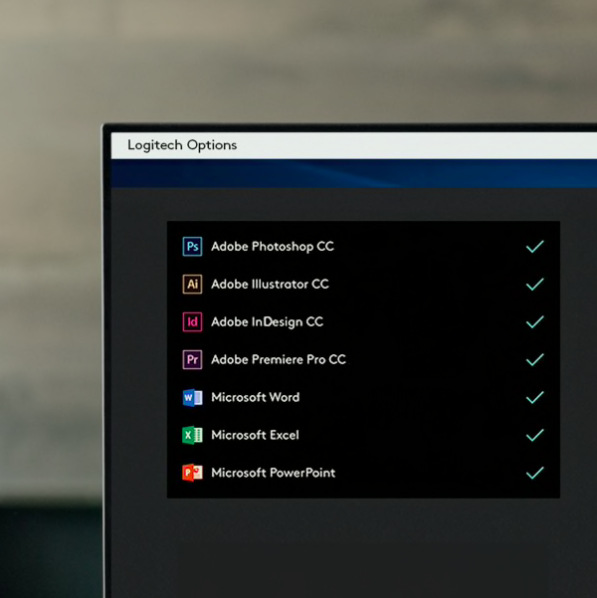
Task: Select the Microsoft PowerPoint label
Action: click(x=274, y=473)
